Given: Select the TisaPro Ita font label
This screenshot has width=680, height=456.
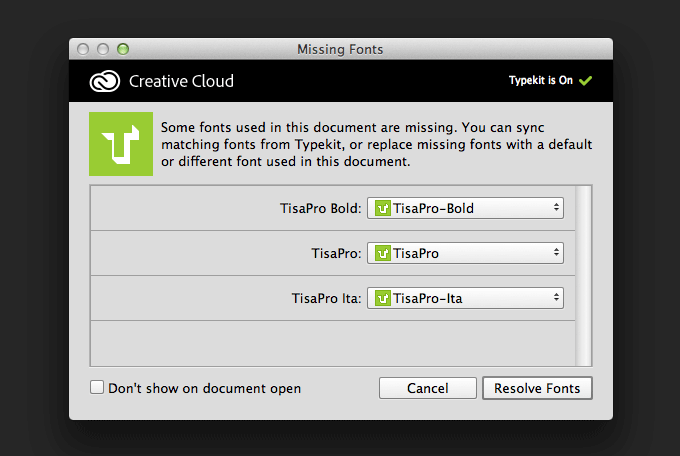Looking at the screenshot, I should pyautogui.click(x=326, y=298).
